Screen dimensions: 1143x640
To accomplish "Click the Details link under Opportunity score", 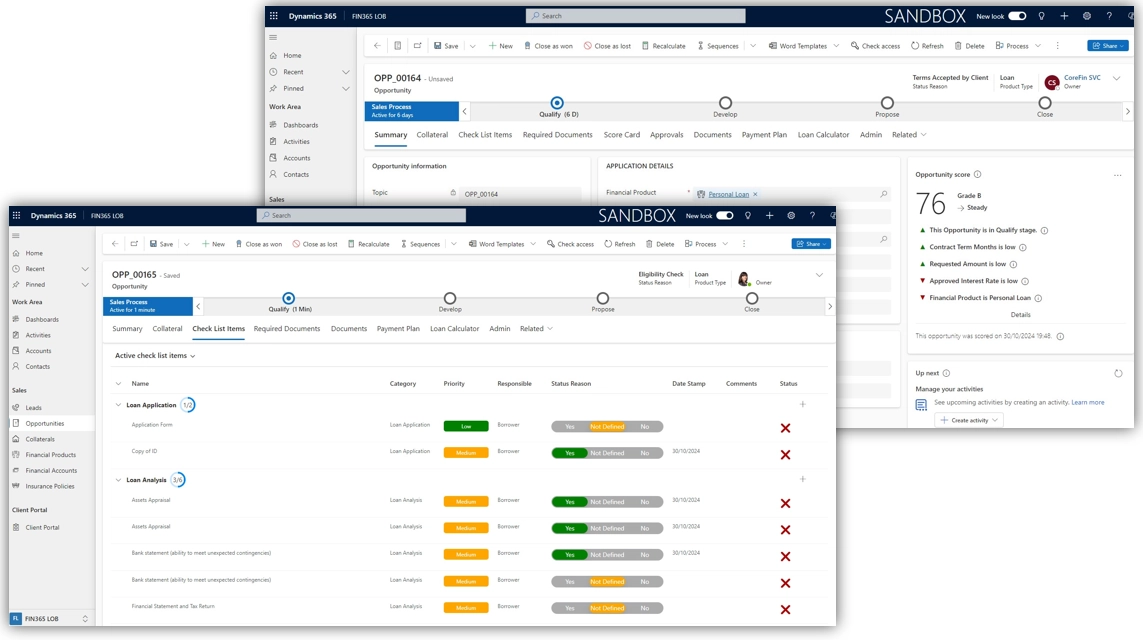I will (x=1021, y=315).
